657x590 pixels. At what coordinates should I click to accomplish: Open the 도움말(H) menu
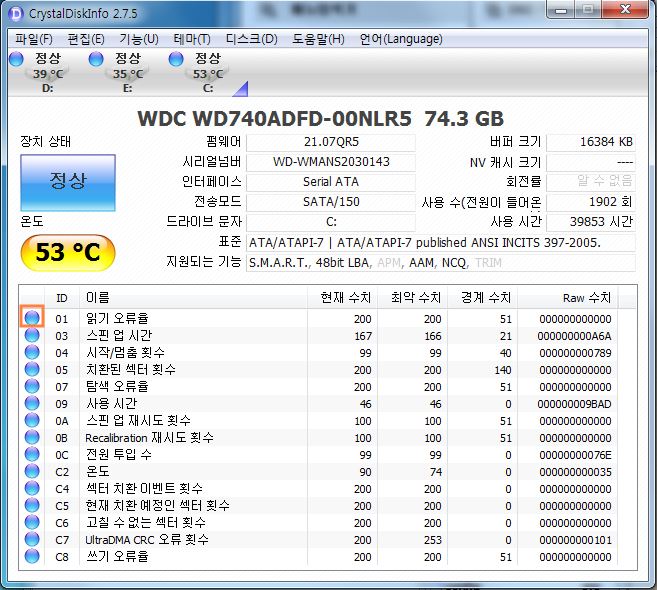[x=318, y=39]
